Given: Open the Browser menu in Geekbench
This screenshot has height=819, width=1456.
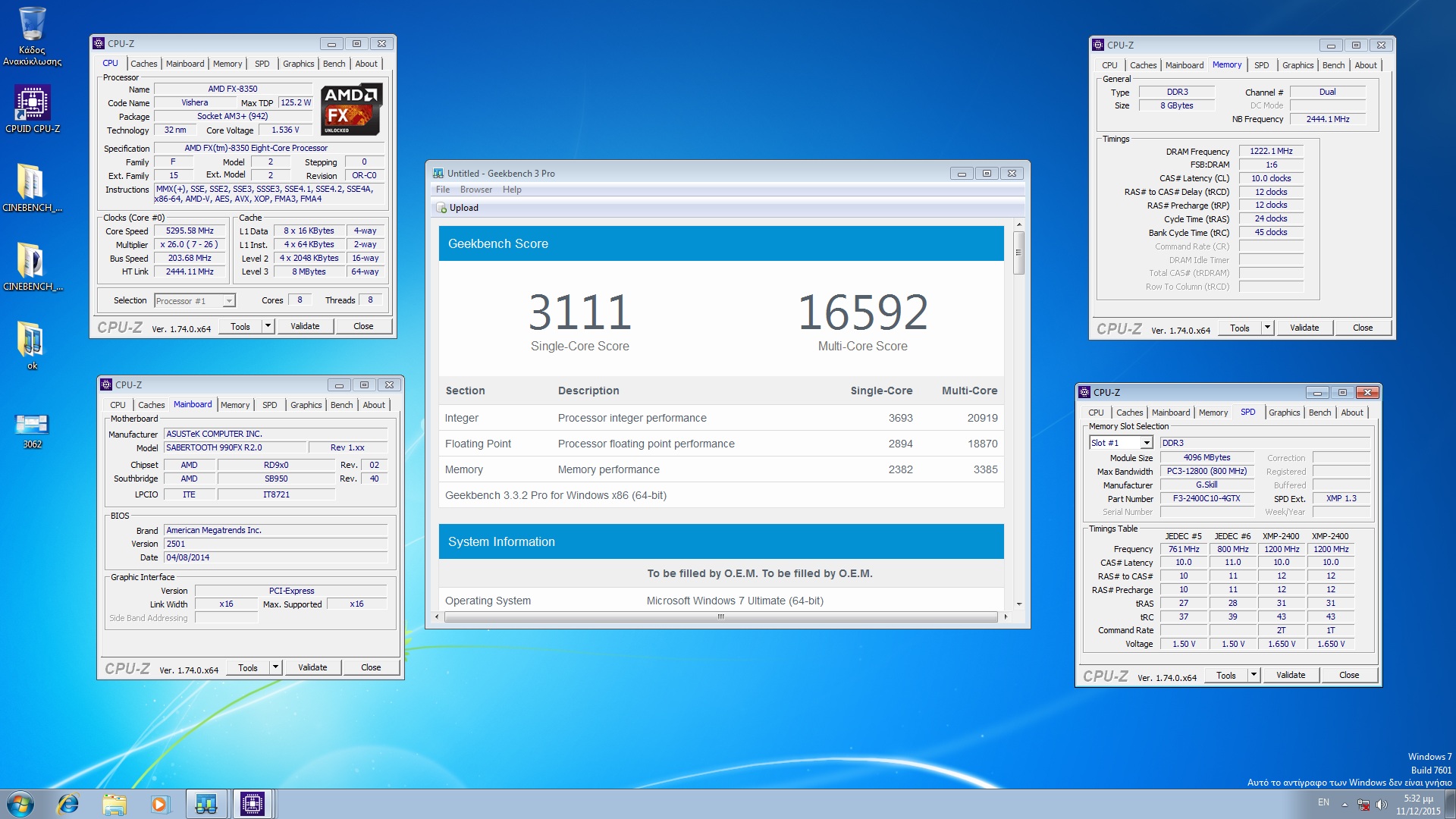Looking at the screenshot, I should coord(475,190).
